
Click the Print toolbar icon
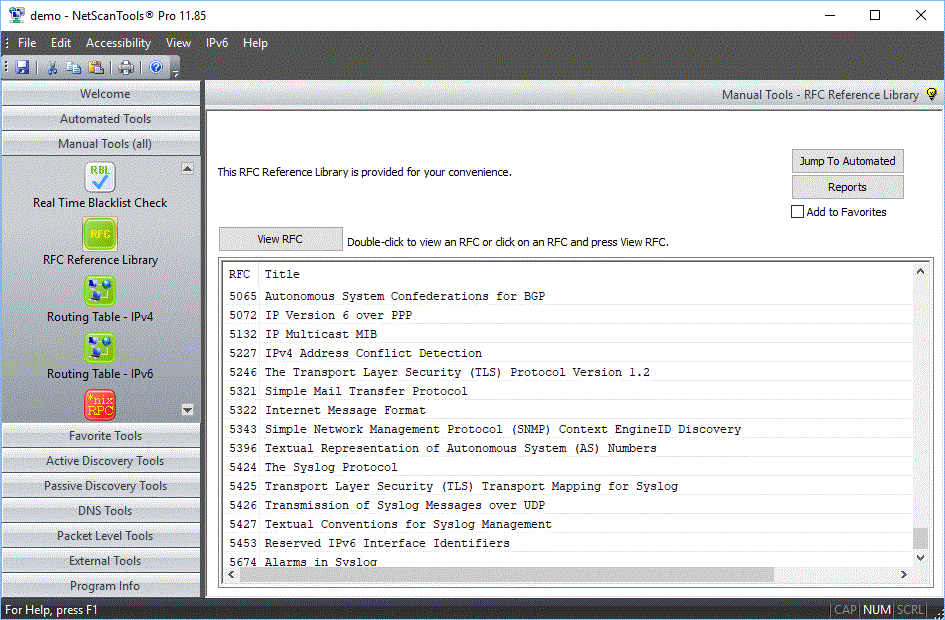coord(126,67)
